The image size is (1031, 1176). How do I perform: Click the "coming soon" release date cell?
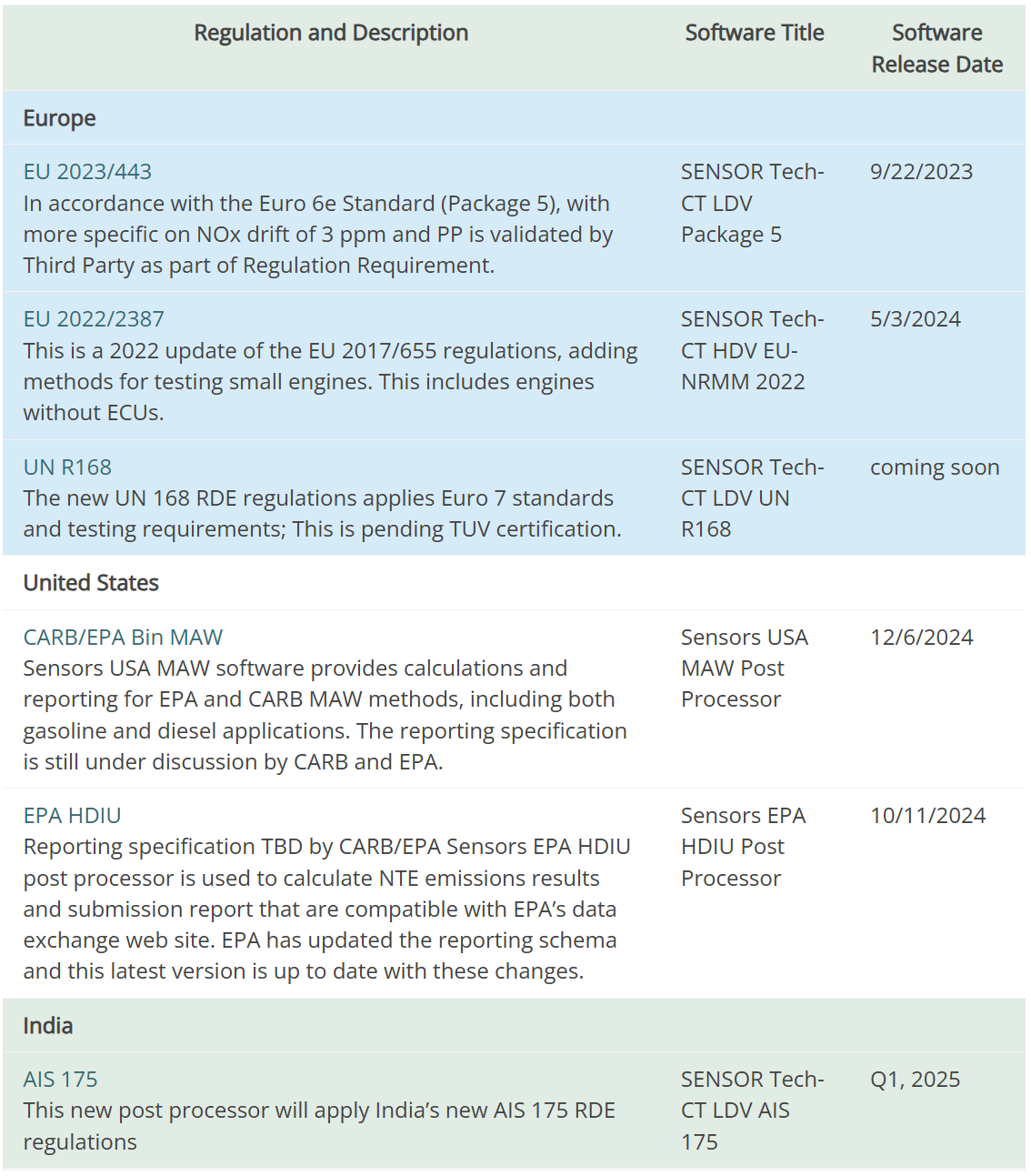tap(934, 467)
